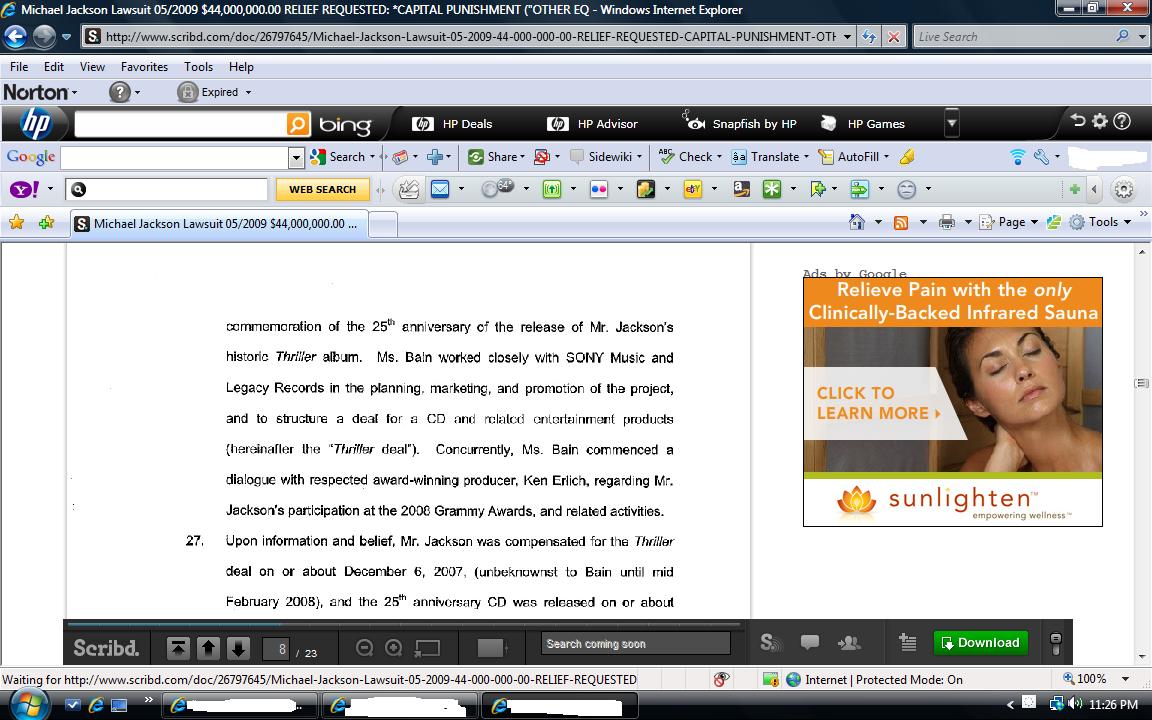Expand the address bar URL dropdown
The image size is (1152, 720).
pyautogui.click(x=847, y=37)
